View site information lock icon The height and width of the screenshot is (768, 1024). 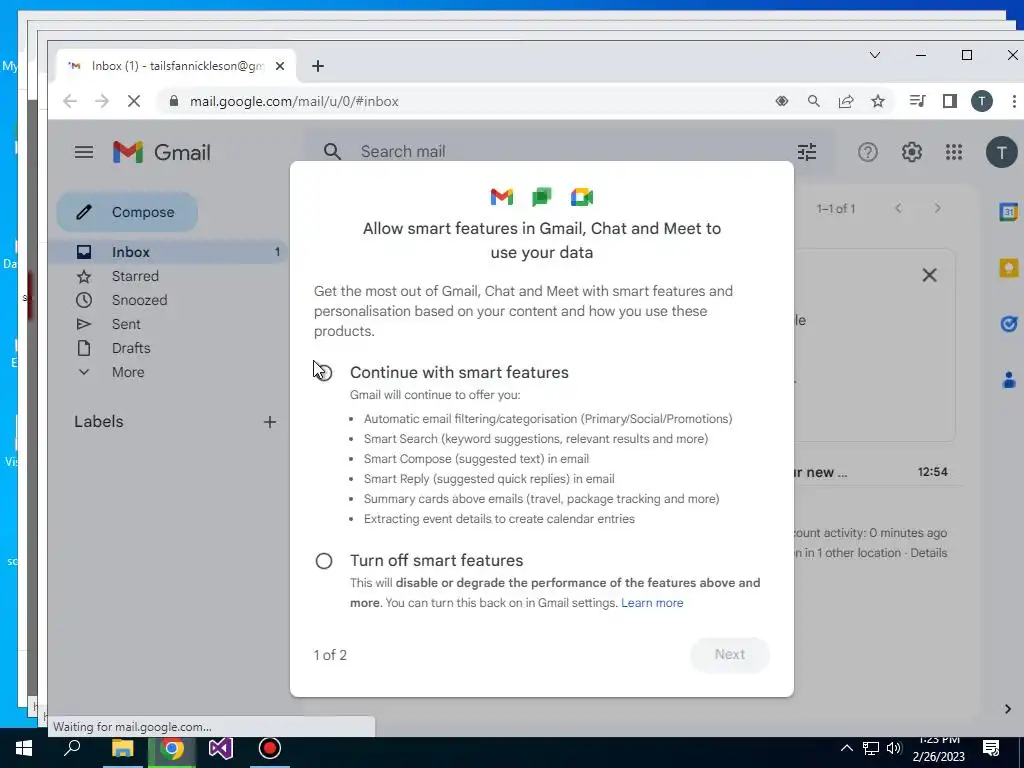[173, 101]
